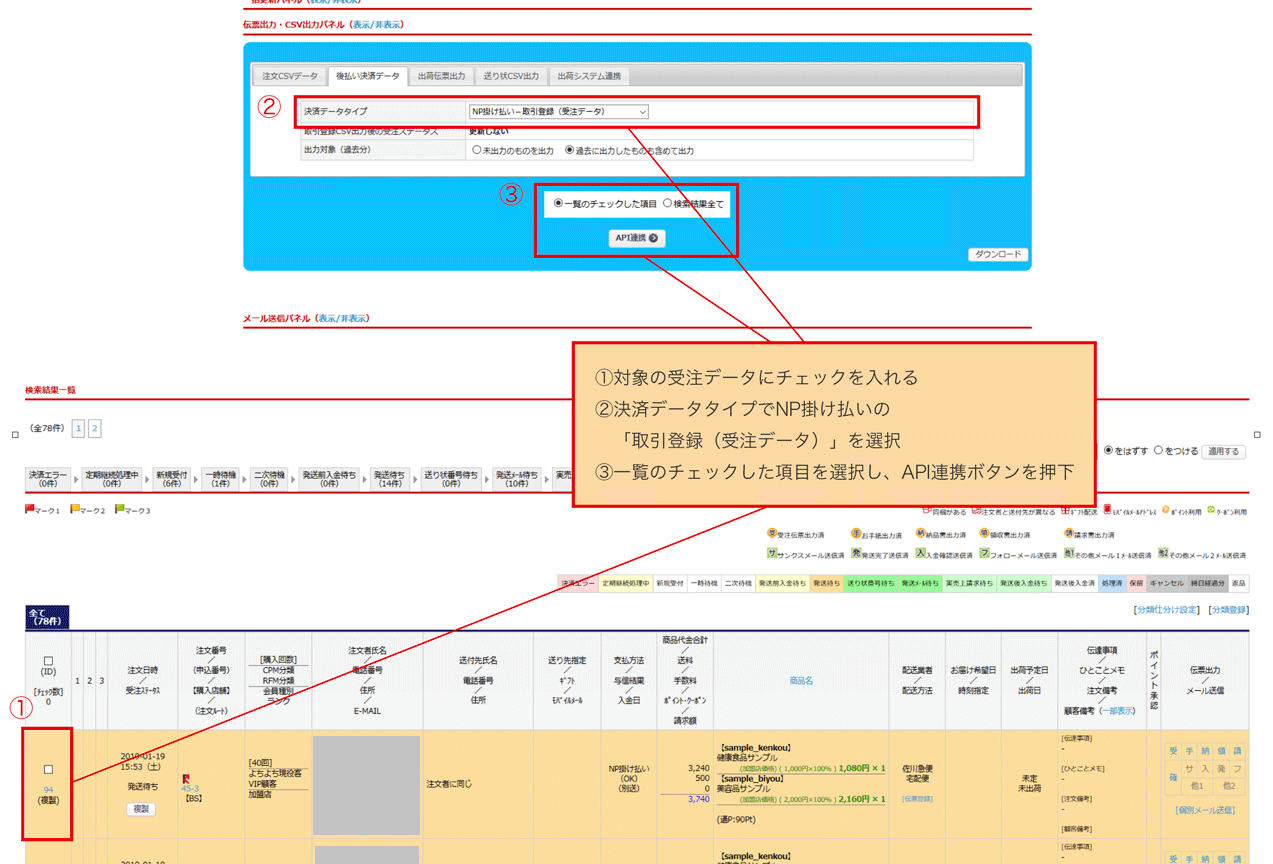Viewport: 1273px width, 864px height.
Task: Click the 受 output icon in order 94 row
Action: pyautogui.click(x=1173, y=751)
